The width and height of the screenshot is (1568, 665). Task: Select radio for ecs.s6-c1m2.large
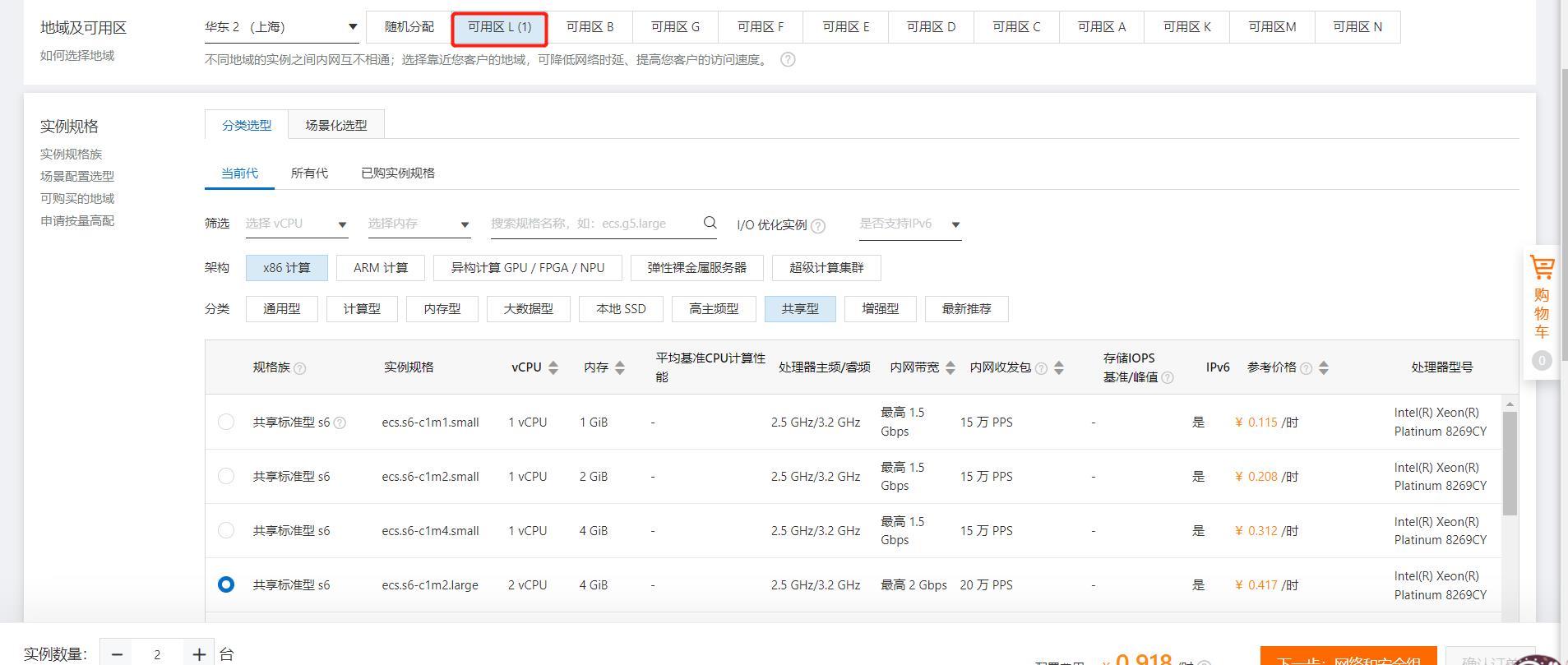pos(226,584)
